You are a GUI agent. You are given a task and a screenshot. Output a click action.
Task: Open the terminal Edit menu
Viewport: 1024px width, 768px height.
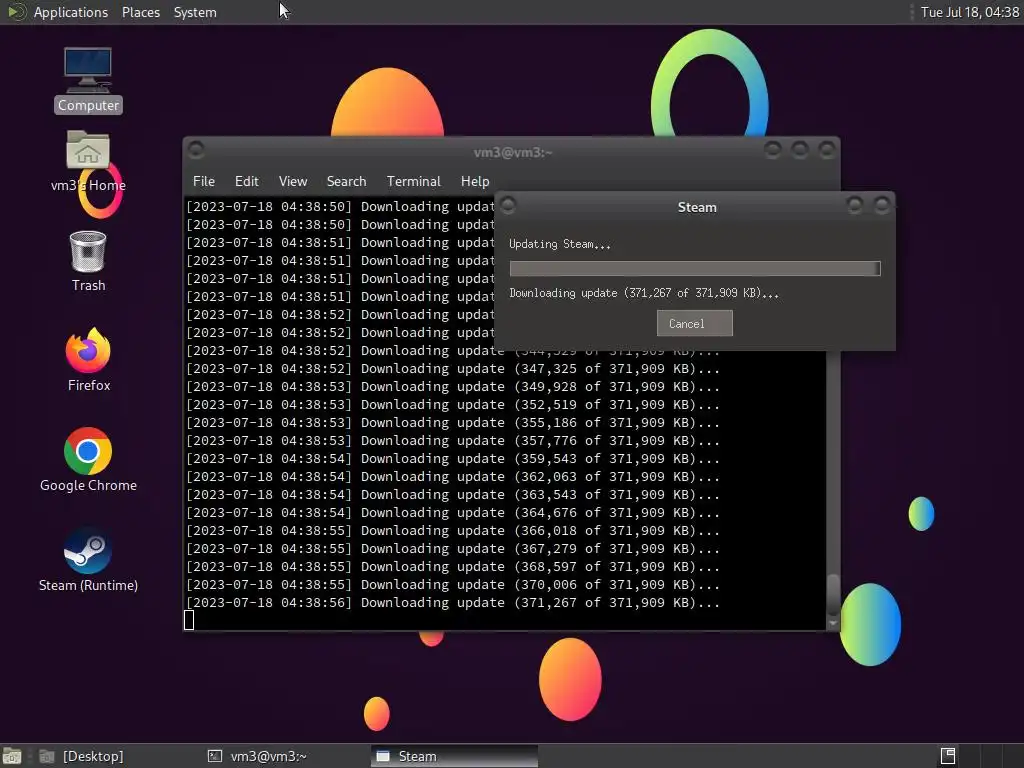tap(246, 182)
